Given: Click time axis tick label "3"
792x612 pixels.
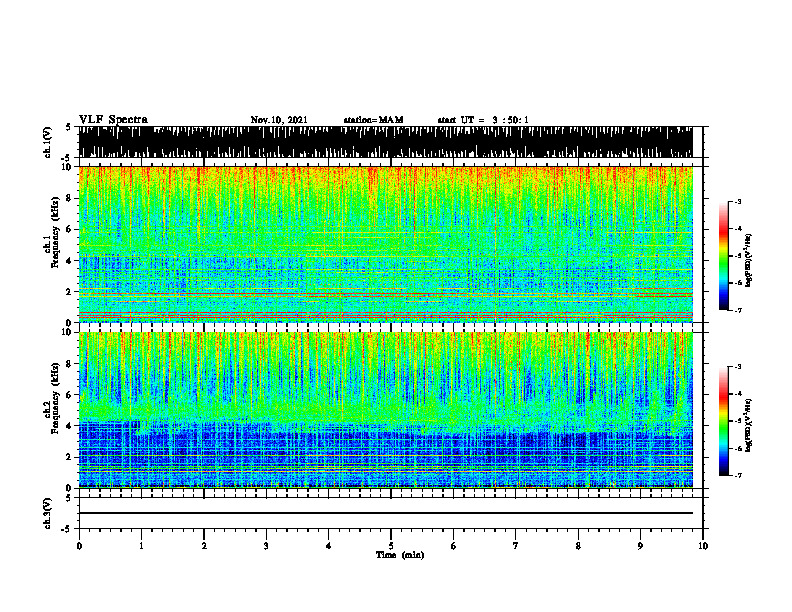Looking at the screenshot, I should (x=266, y=546).
